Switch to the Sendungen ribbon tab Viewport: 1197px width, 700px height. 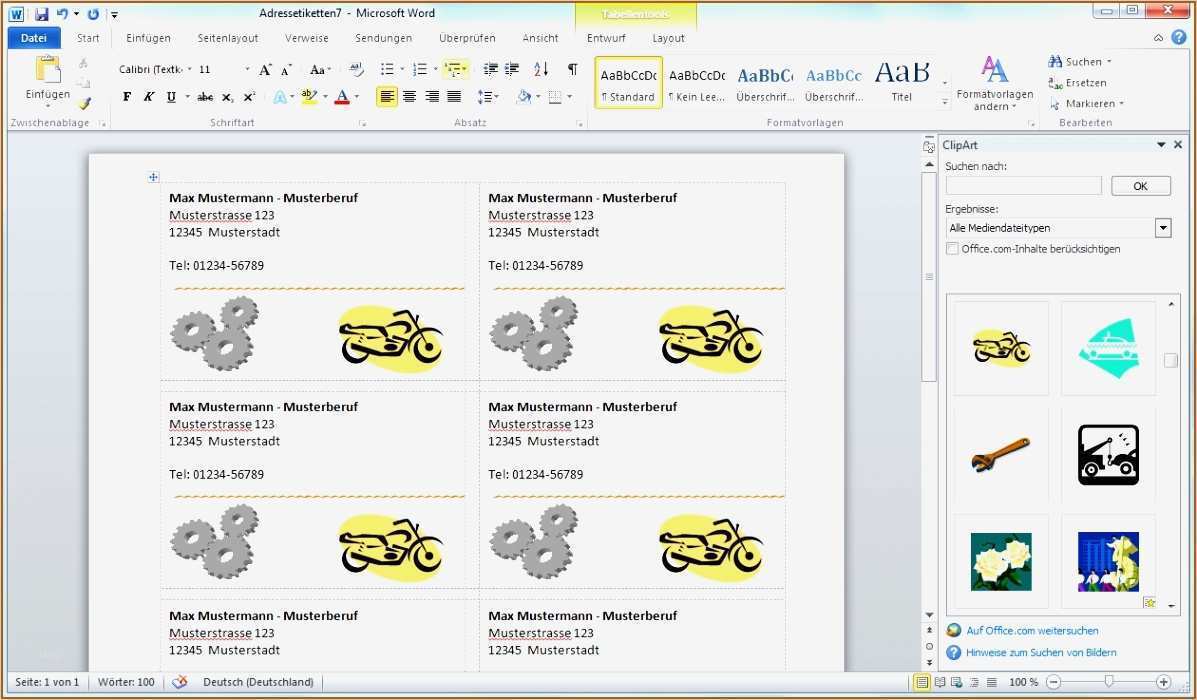pyautogui.click(x=383, y=37)
